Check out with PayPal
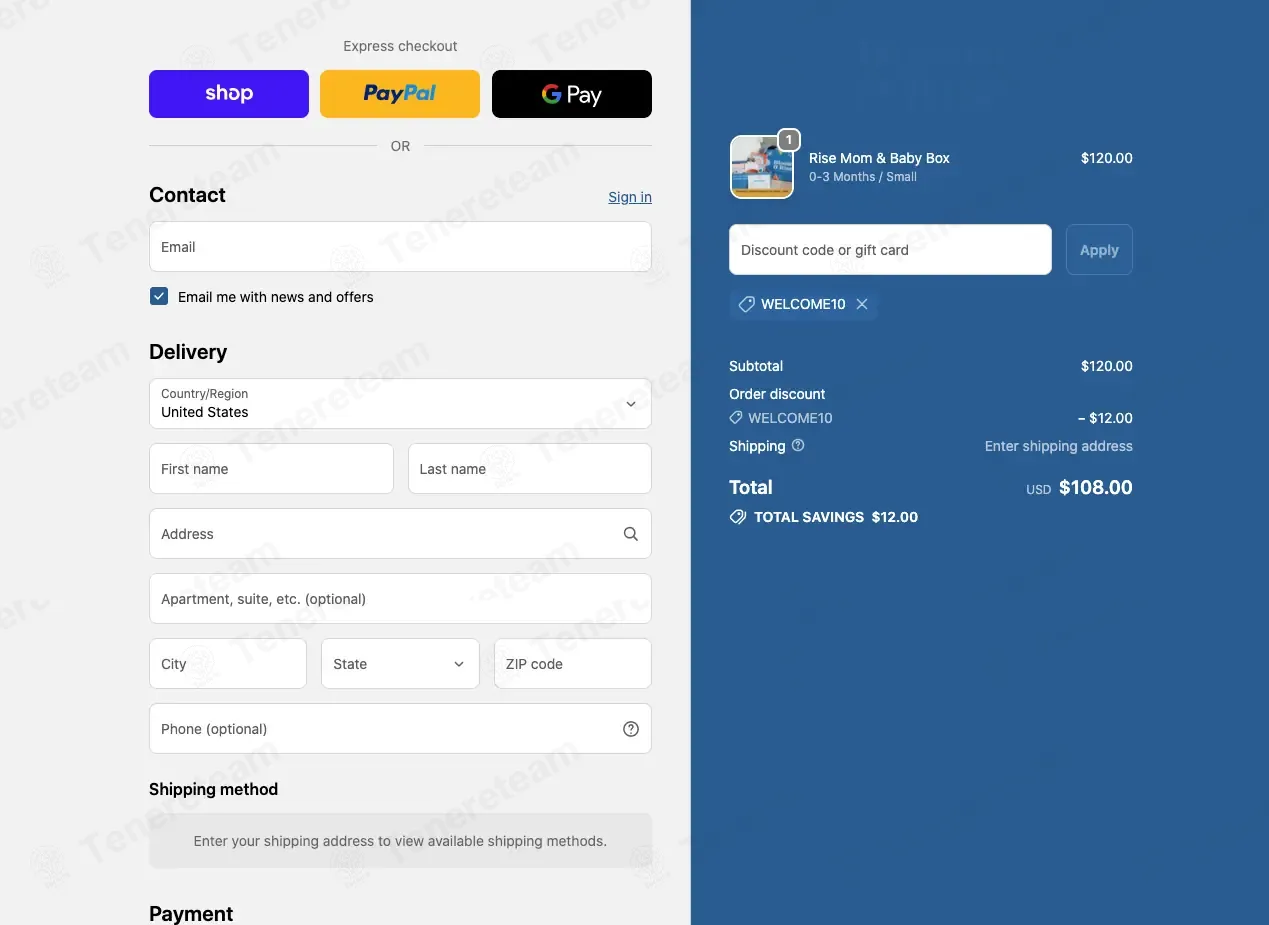This screenshot has width=1269, height=925. [400, 94]
